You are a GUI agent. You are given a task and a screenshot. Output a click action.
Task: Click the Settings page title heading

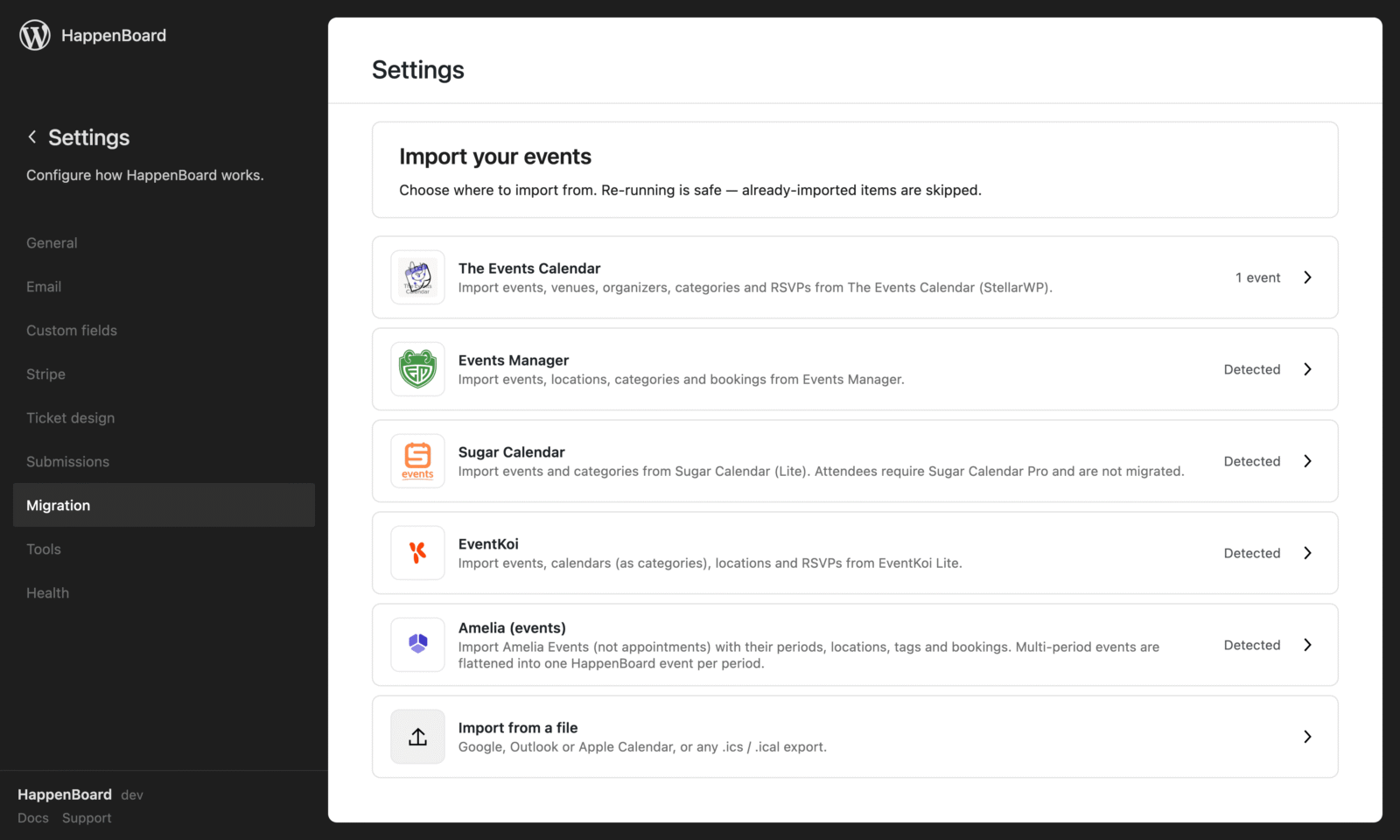click(x=418, y=70)
